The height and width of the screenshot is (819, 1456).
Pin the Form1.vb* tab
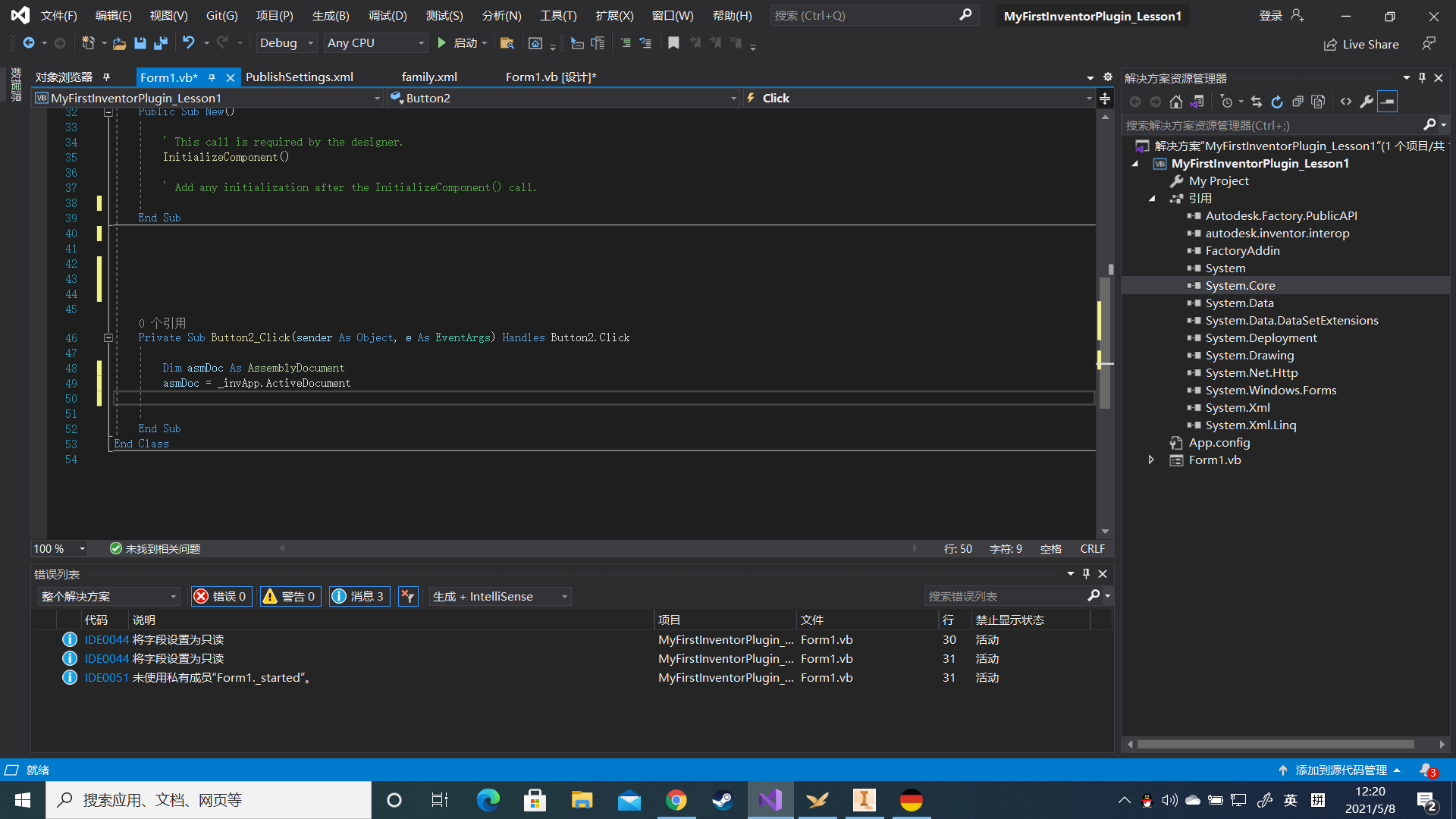(212, 77)
